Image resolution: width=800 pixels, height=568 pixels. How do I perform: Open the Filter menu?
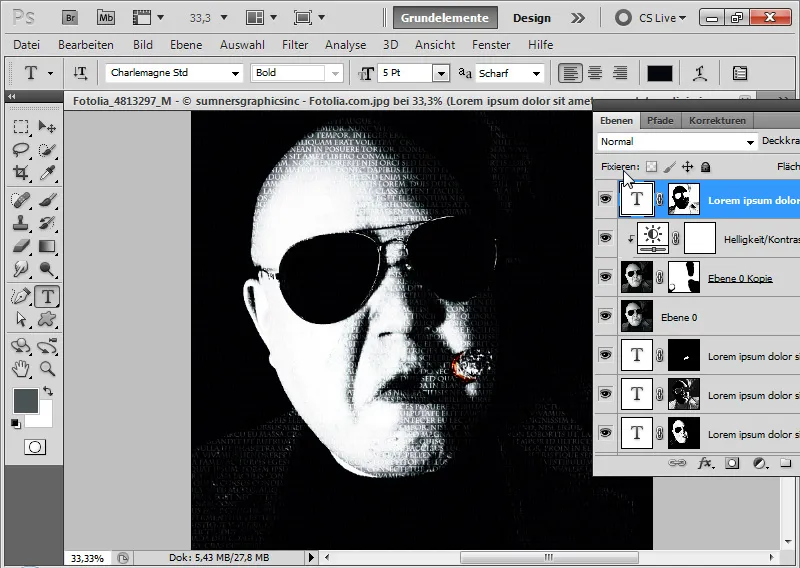click(295, 45)
